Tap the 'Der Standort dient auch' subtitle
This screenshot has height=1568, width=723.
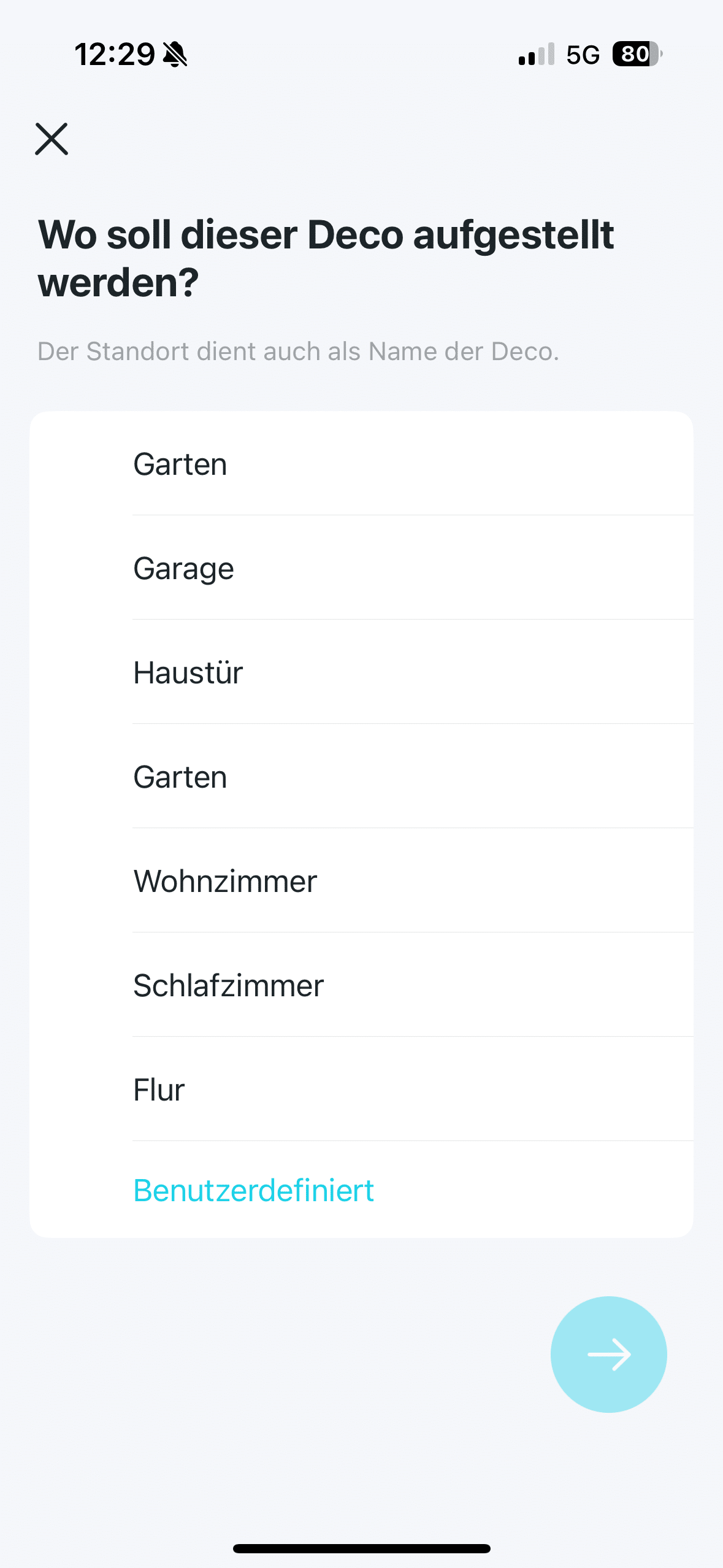coord(298,352)
